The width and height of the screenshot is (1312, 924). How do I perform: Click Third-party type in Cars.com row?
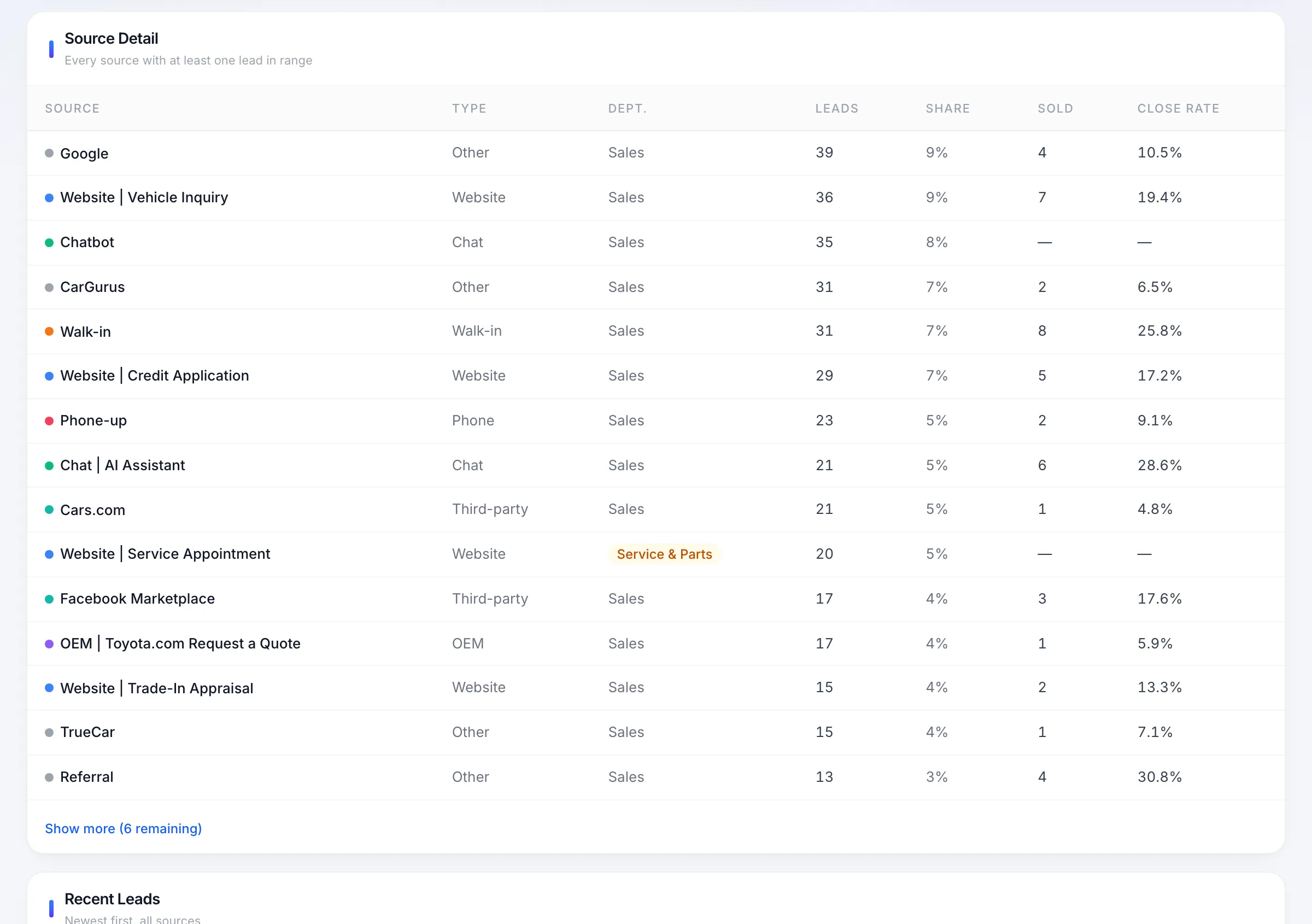(490, 509)
